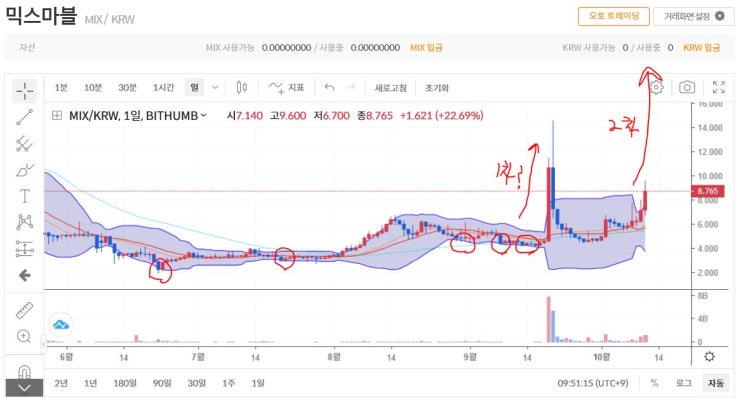Select the trend line drawing tool
Image resolution: width=743 pixels, height=408 pixels.
click(x=24, y=117)
